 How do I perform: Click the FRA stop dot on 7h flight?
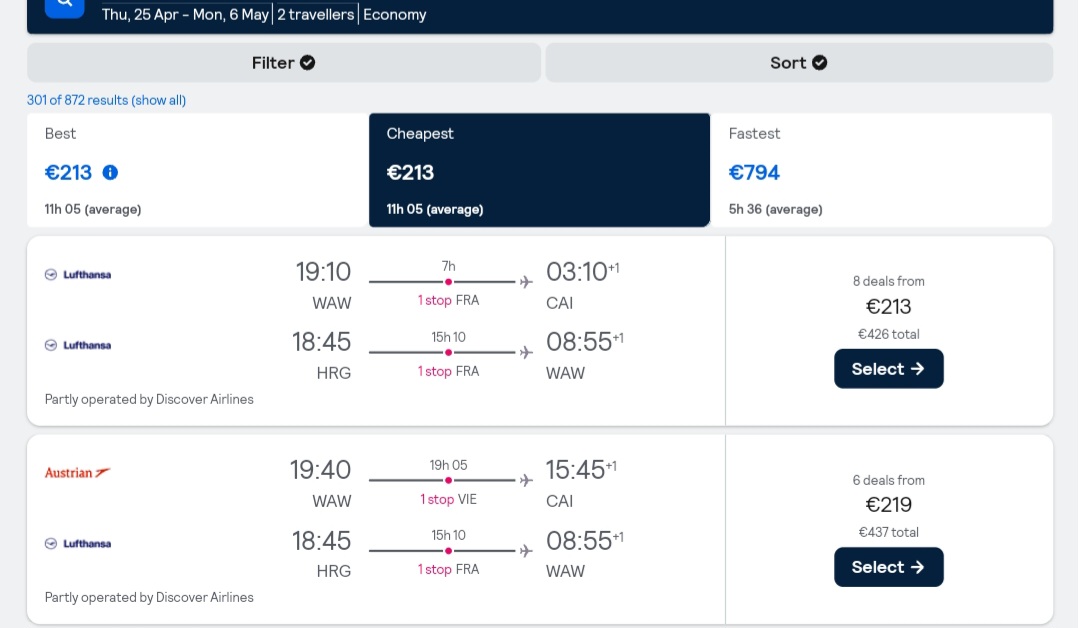click(448, 282)
